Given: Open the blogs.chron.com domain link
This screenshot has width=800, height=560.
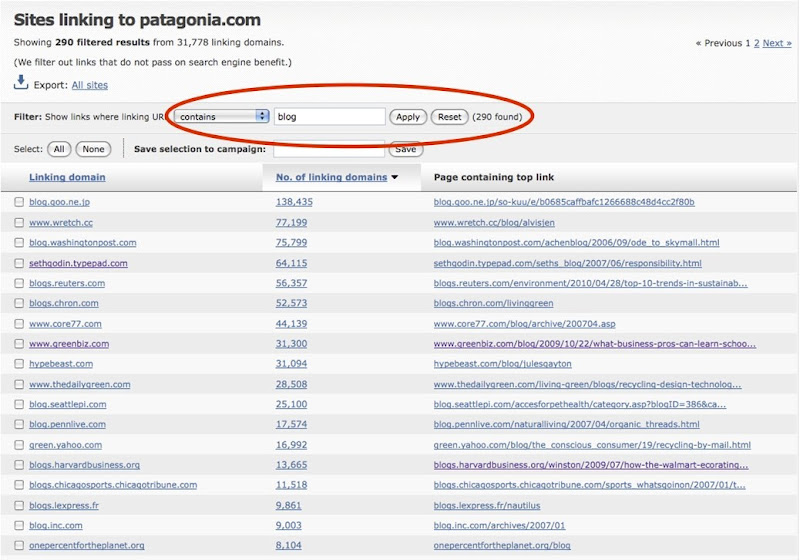Looking at the screenshot, I should tap(64, 303).
